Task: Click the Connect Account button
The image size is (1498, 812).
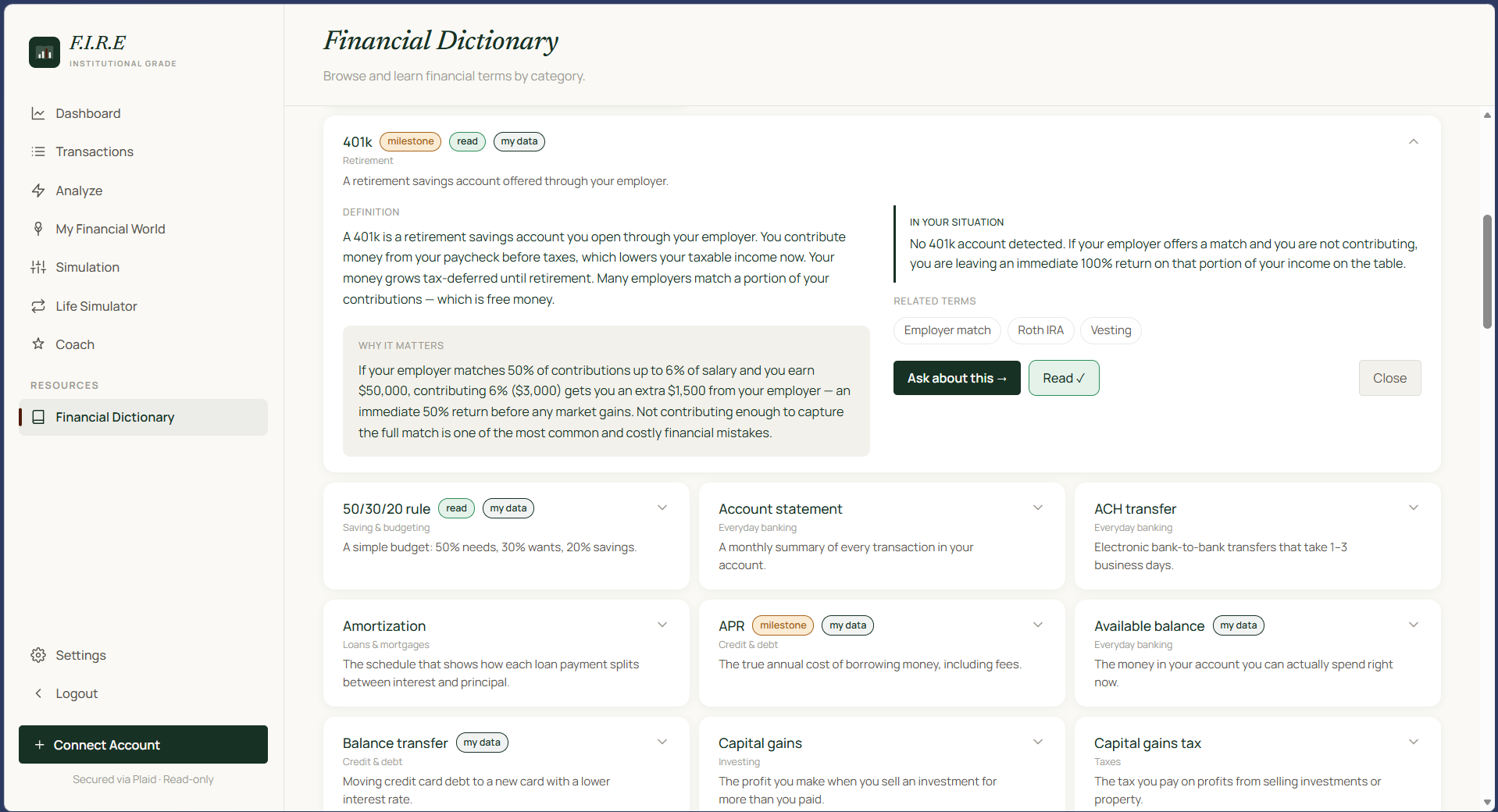Action: tap(143, 745)
